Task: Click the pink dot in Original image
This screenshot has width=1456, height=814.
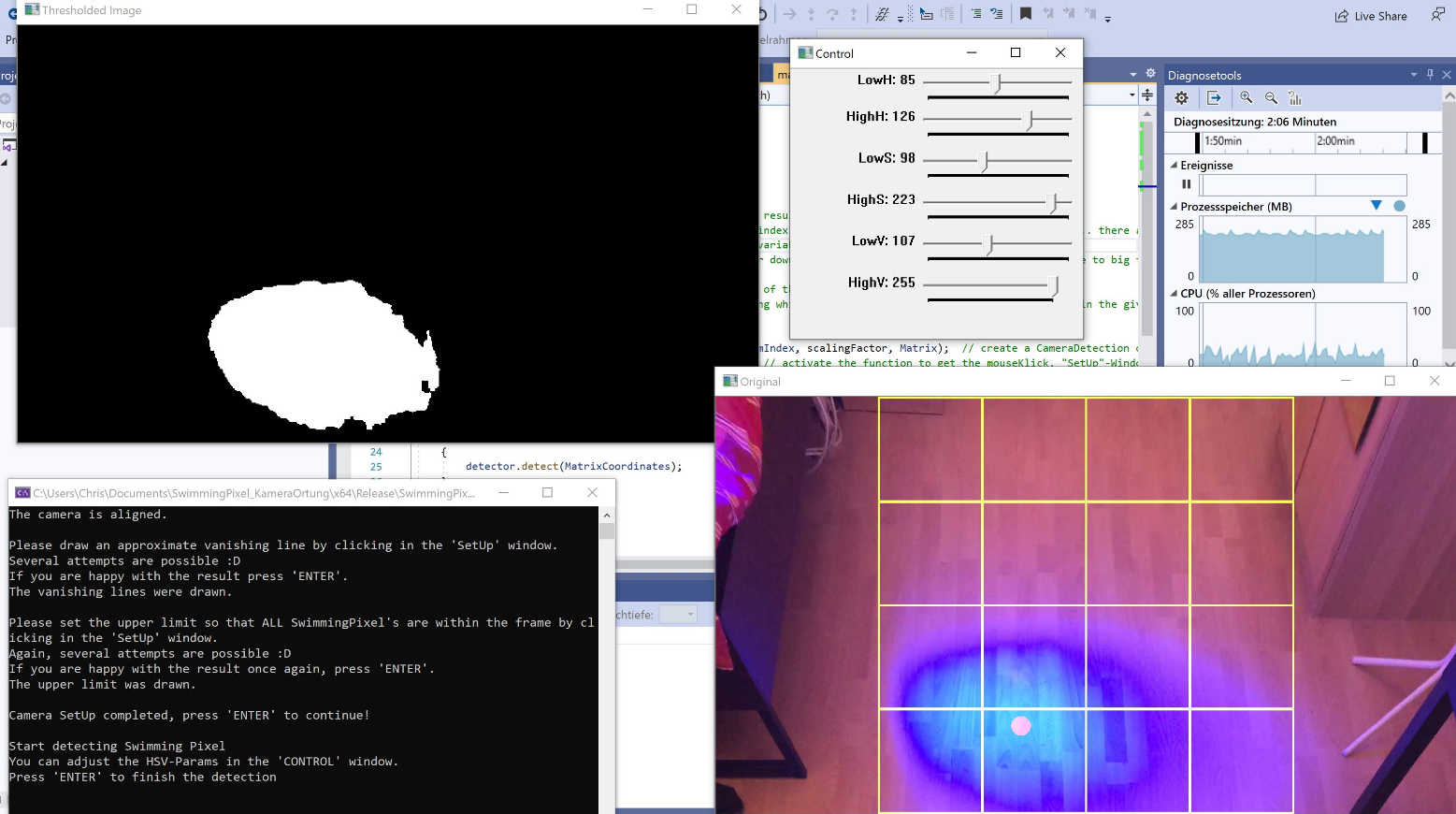Action: pos(1021,726)
